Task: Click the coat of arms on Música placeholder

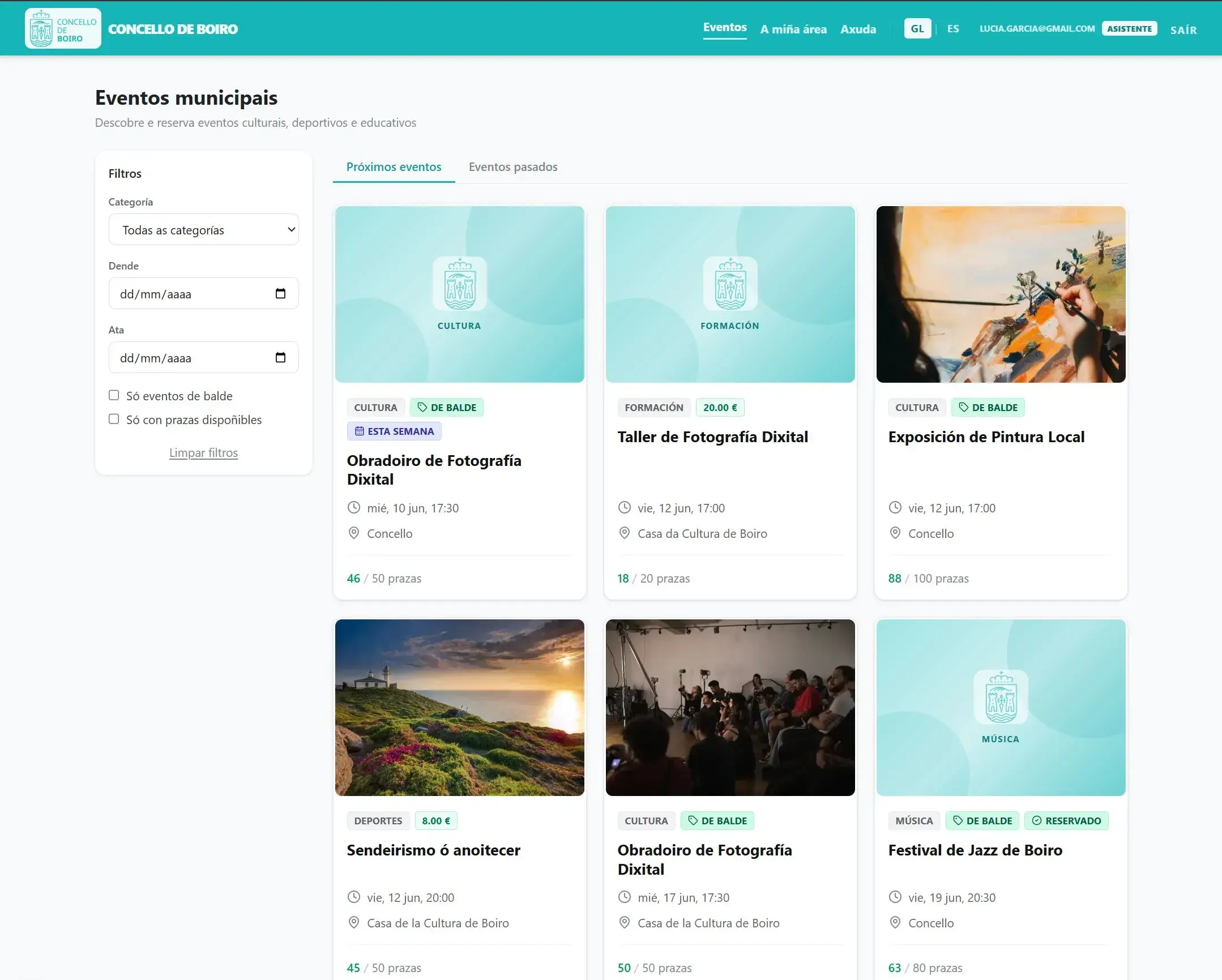Action: [1001, 696]
